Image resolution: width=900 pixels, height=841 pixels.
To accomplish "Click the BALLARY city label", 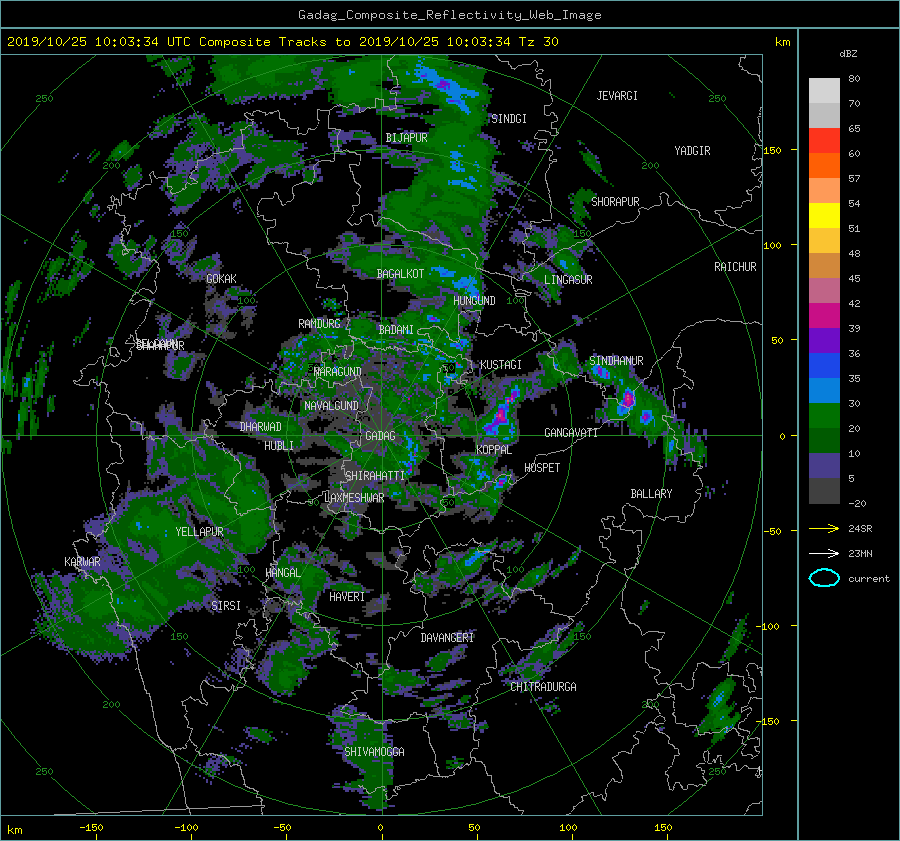I will (x=651, y=494).
